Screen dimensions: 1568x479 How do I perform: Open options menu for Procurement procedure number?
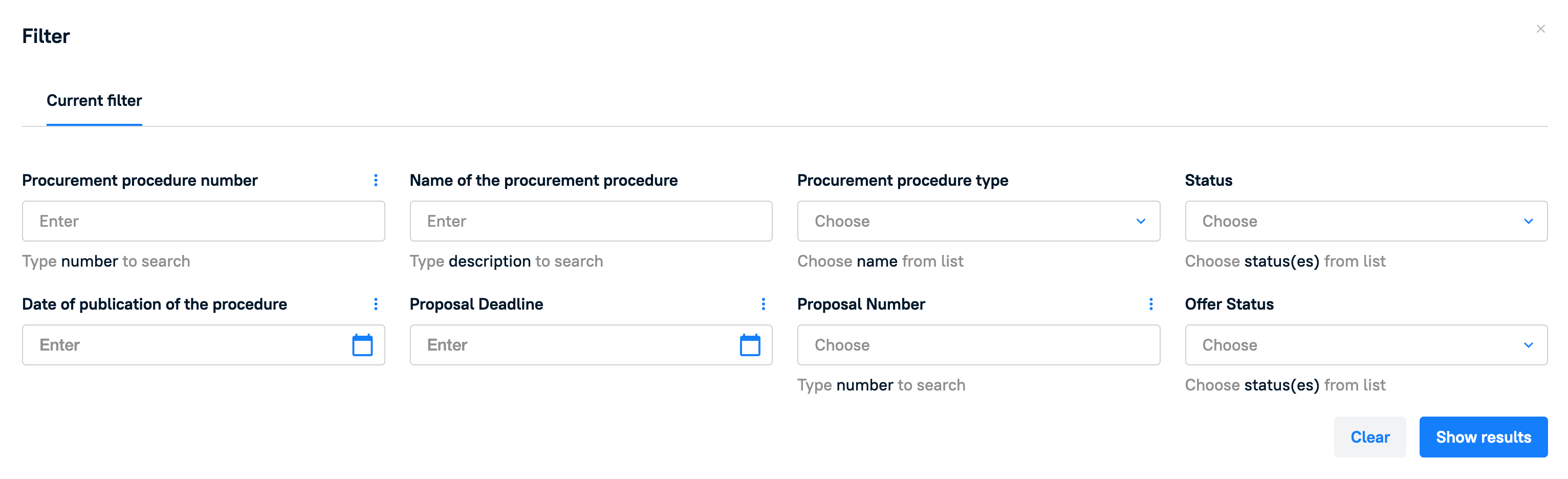[376, 180]
